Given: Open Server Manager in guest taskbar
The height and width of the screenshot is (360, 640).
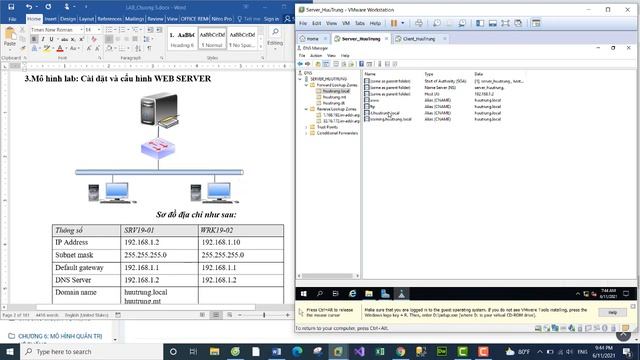Looking at the screenshot, I should (x=385, y=293).
